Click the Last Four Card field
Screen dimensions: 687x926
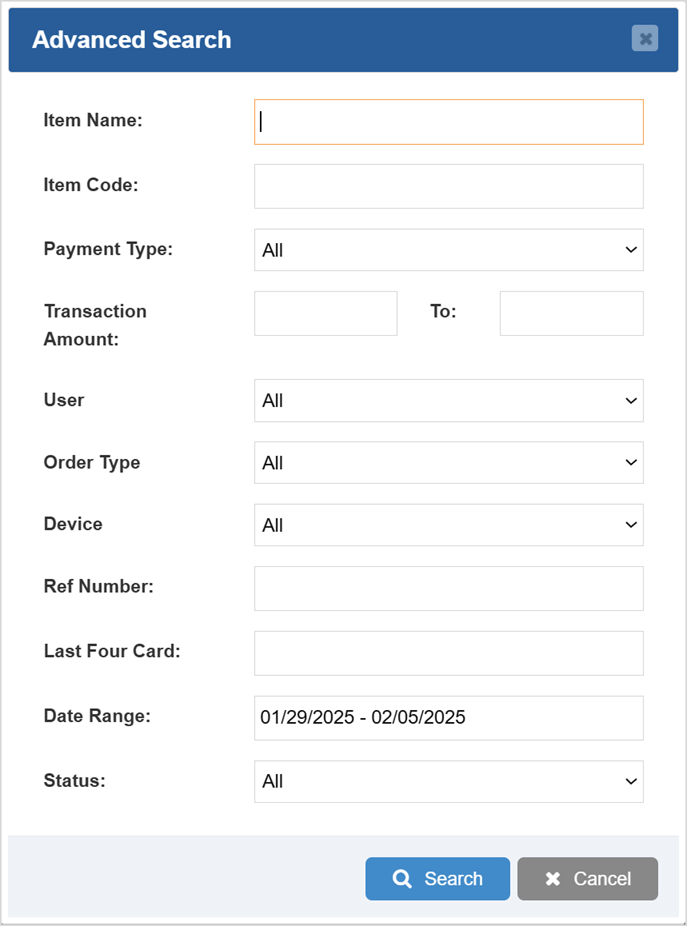click(x=448, y=652)
